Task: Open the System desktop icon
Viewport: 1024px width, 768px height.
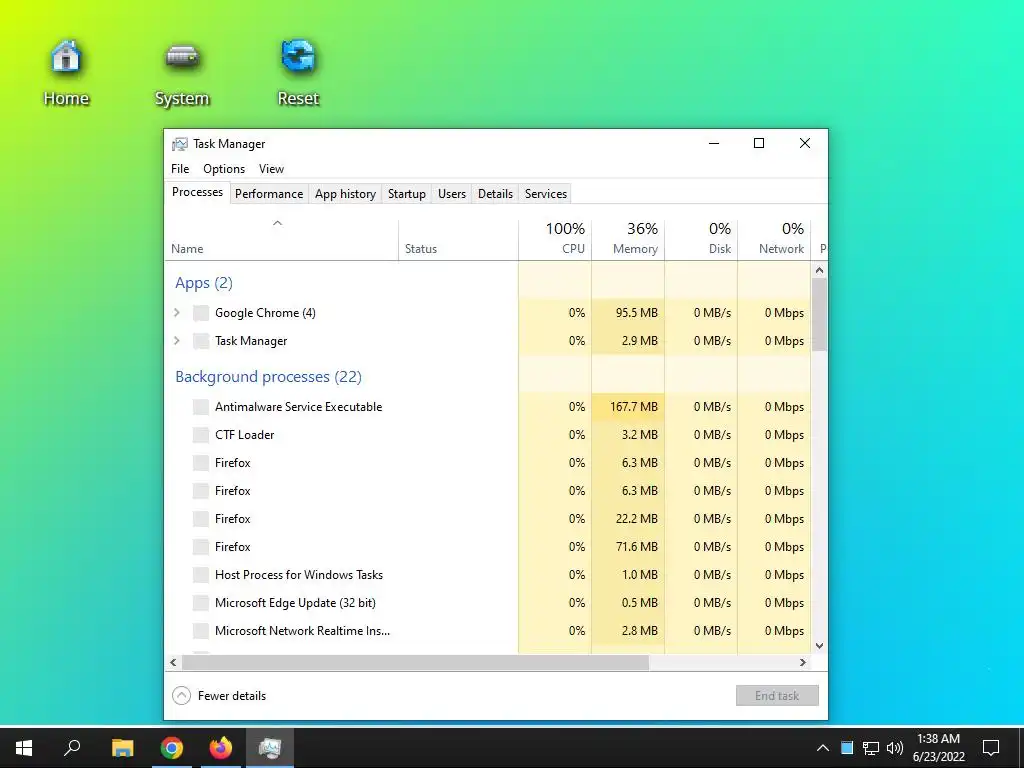Action: click(x=182, y=72)
